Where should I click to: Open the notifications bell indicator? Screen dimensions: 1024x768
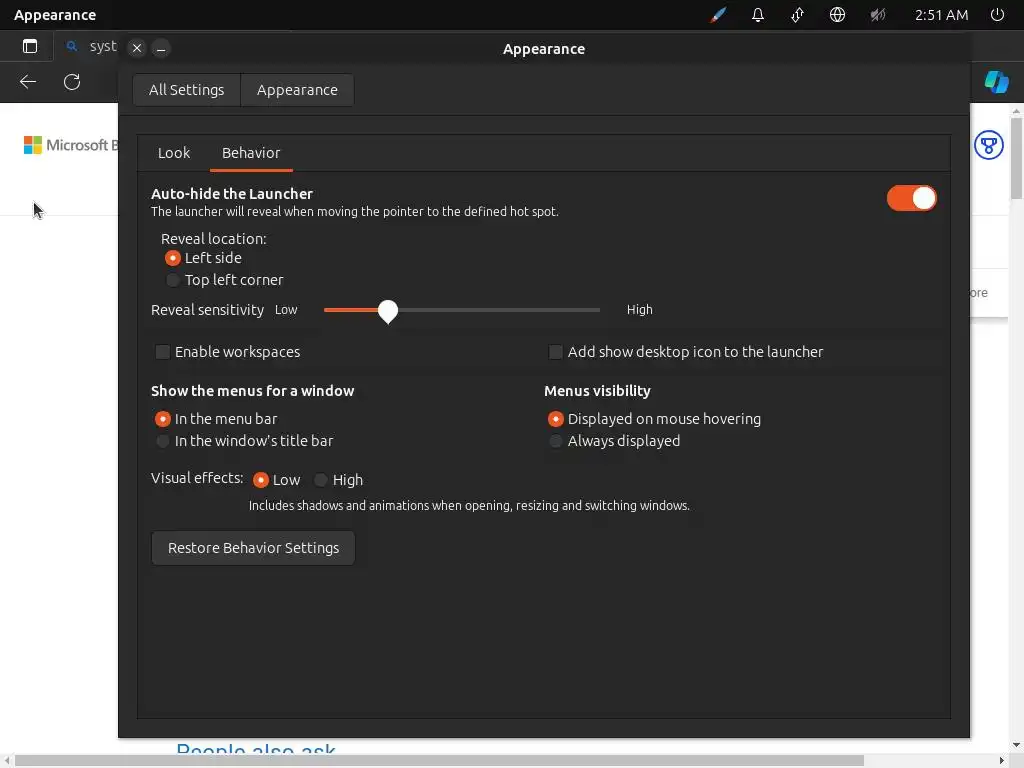pyautogui.click(x=758, y=14)
